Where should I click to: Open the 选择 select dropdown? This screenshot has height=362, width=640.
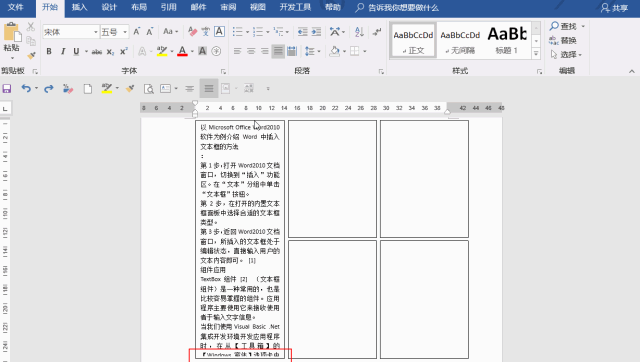coord(566,54)
